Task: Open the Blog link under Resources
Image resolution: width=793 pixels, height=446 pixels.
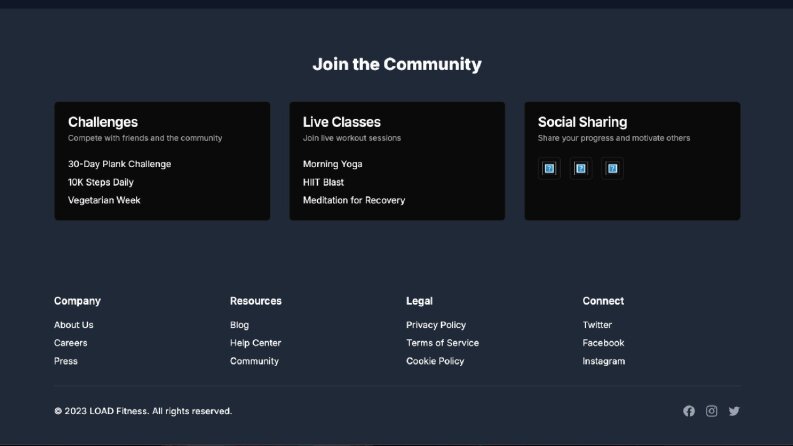Action: (x=239, y=325)
